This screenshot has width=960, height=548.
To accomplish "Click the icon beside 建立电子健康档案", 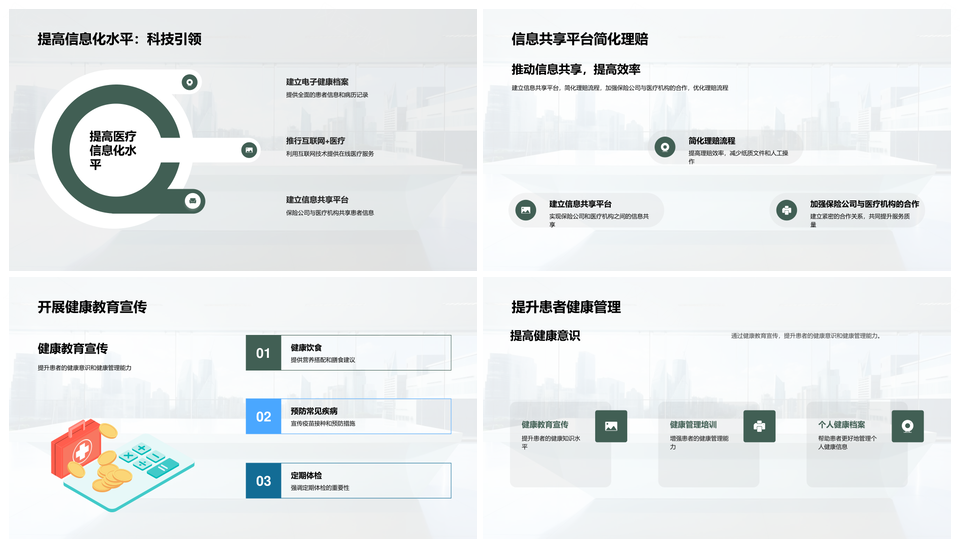I will pyautogui.click(x=189, y=82).
